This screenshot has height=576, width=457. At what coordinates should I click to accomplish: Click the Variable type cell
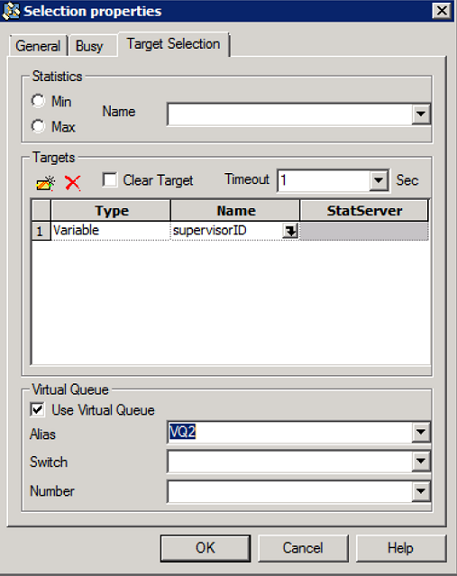coord(111,231)
